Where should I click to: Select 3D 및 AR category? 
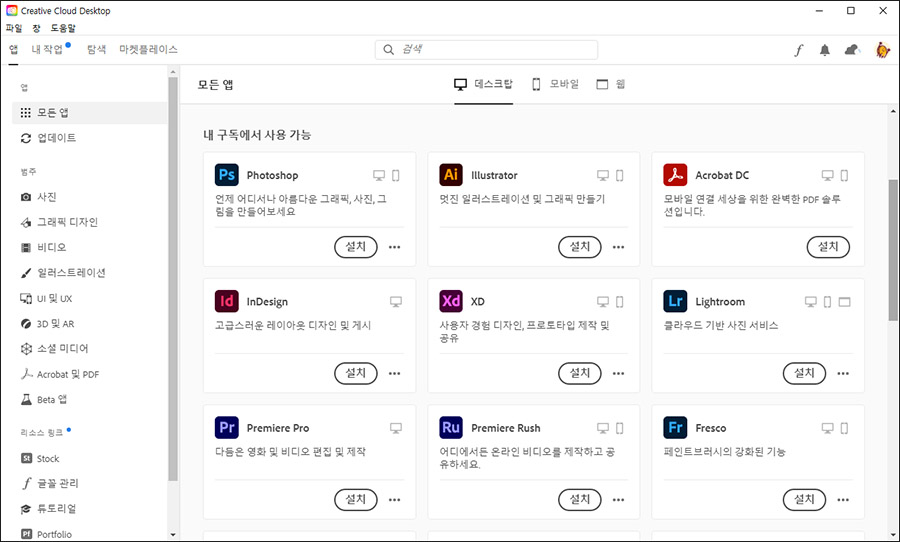(x=47, y=324)
